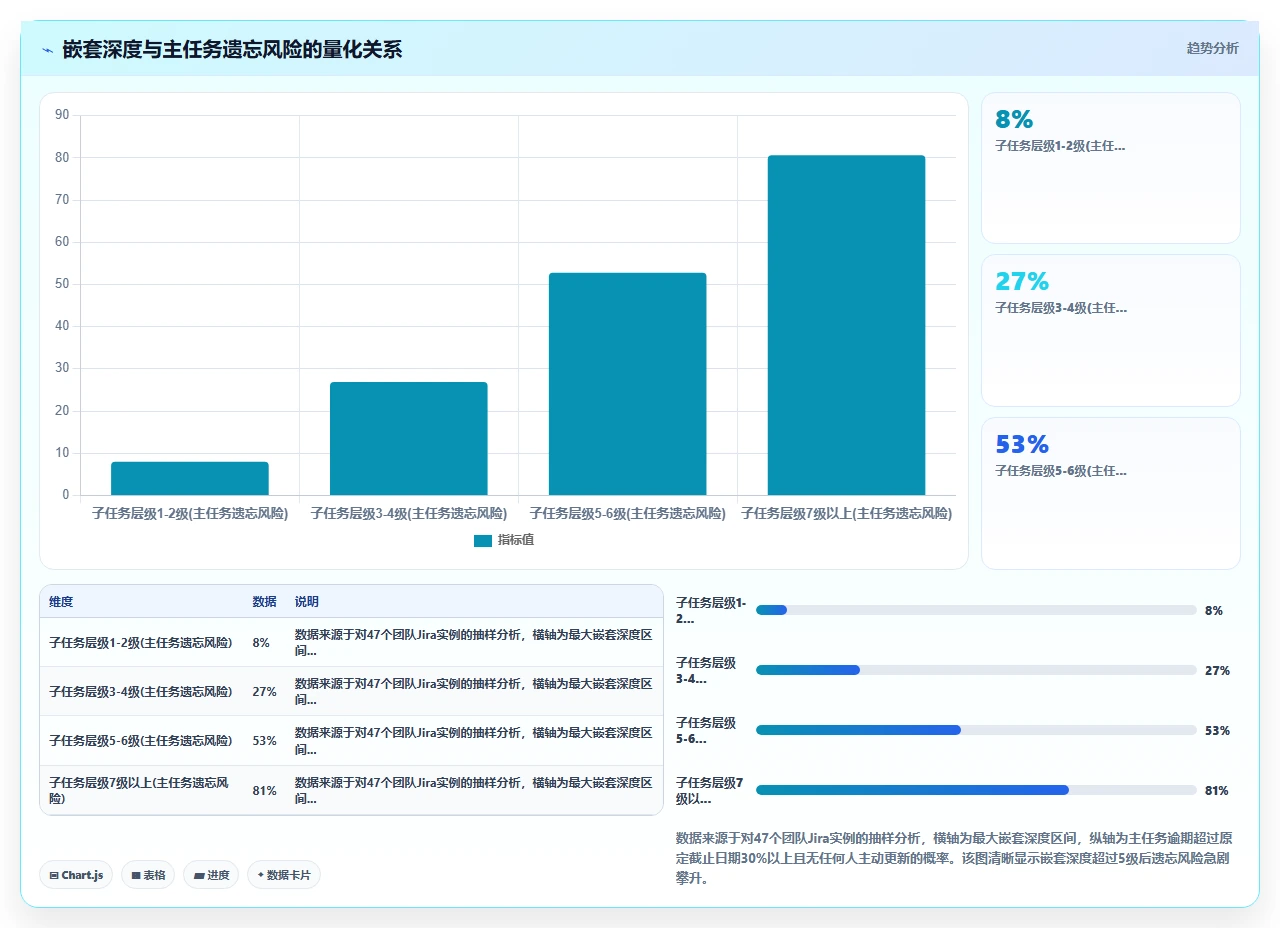Viewport: 1280px width, 928px height.
Task: Click x-axis label 子任务层级7级以上(主任务遗忘风险)
Action: pos(846,513)
